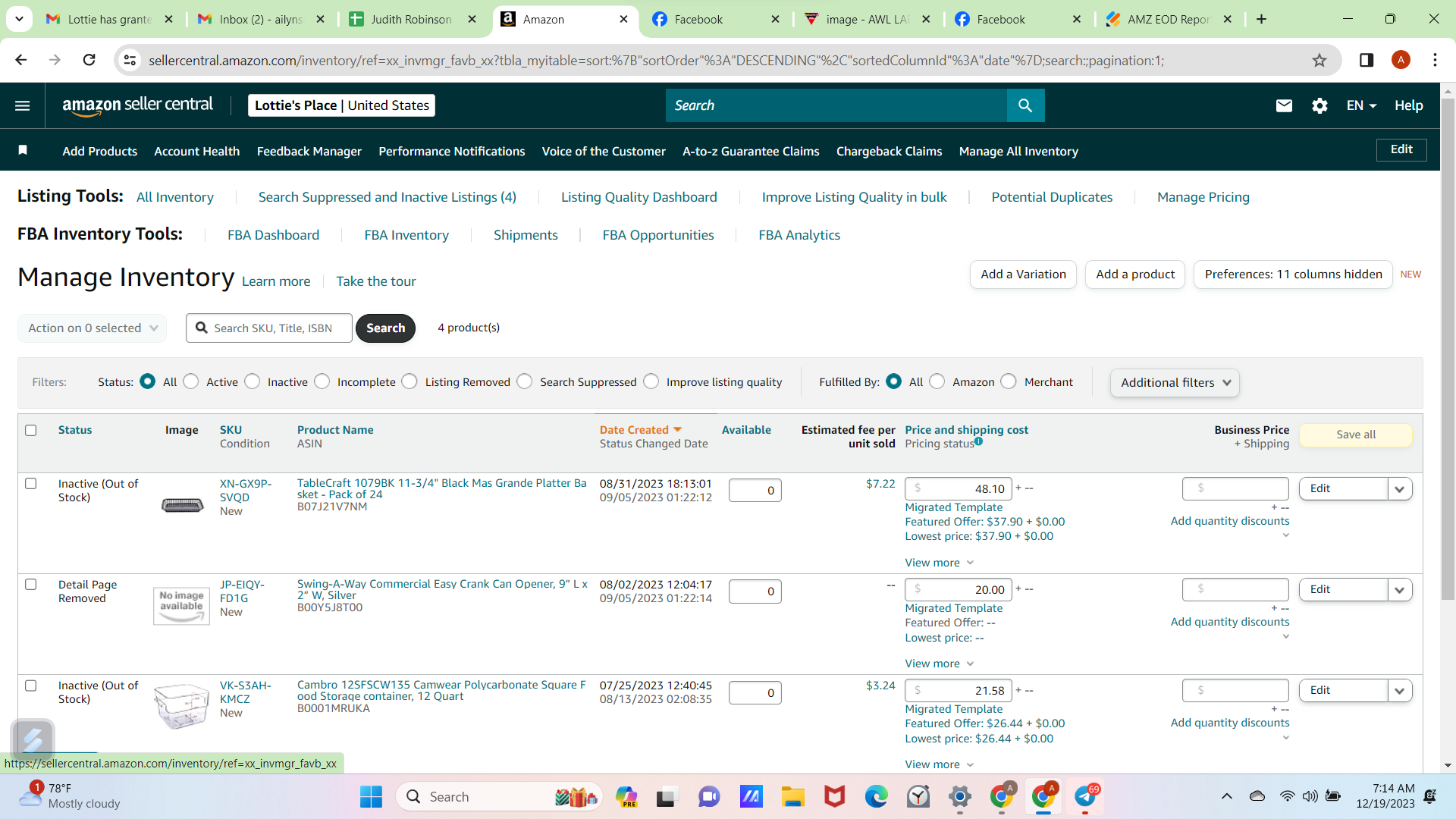Open the Seller Central hamburger menu
This screenshot has width=1456, height=819.
pyautogui.click(x=23, y=105)
